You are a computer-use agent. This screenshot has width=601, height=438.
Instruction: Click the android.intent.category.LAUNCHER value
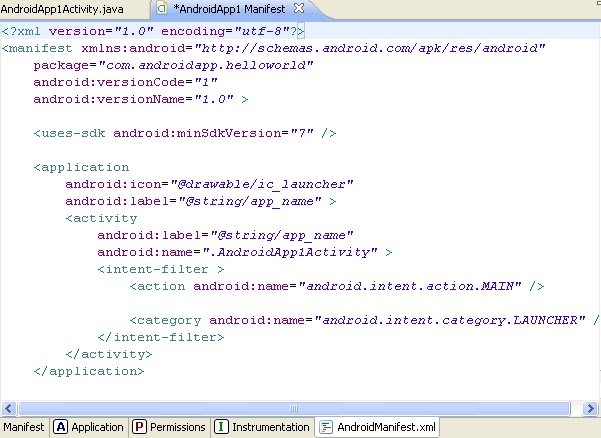pos(450,320)
